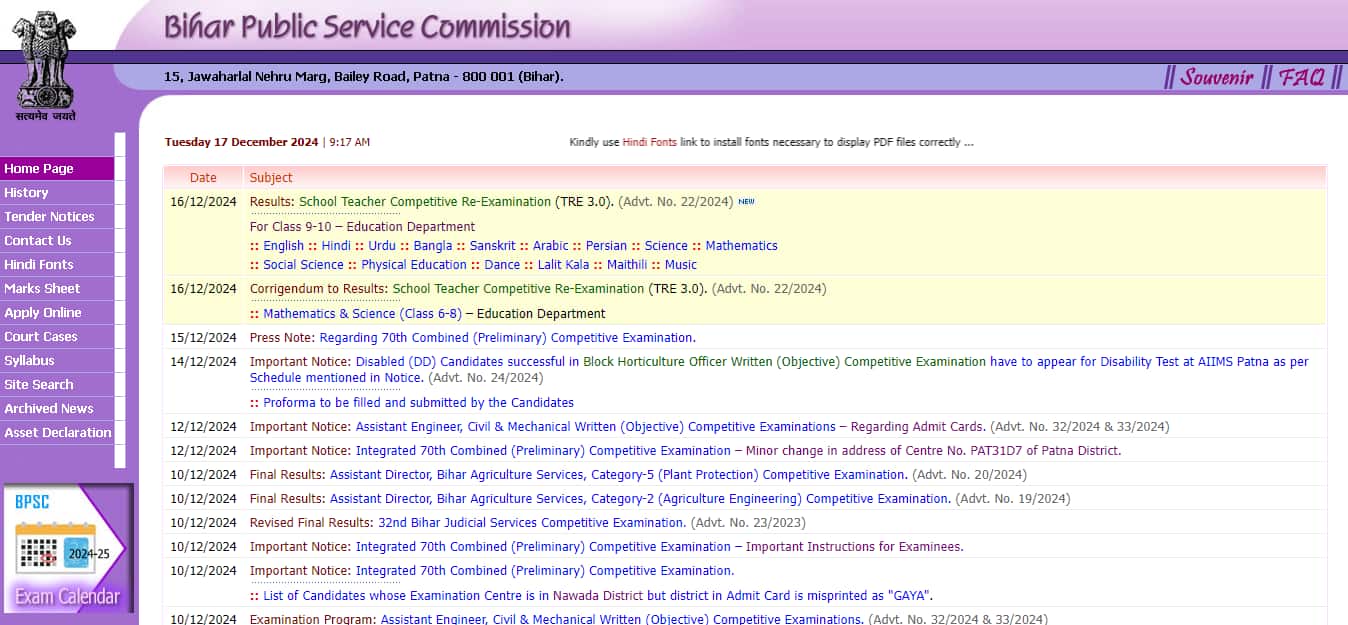1348x625 pixels.
Task: Open the Lalit Kala subject result
Action: [x=563, y=265]
